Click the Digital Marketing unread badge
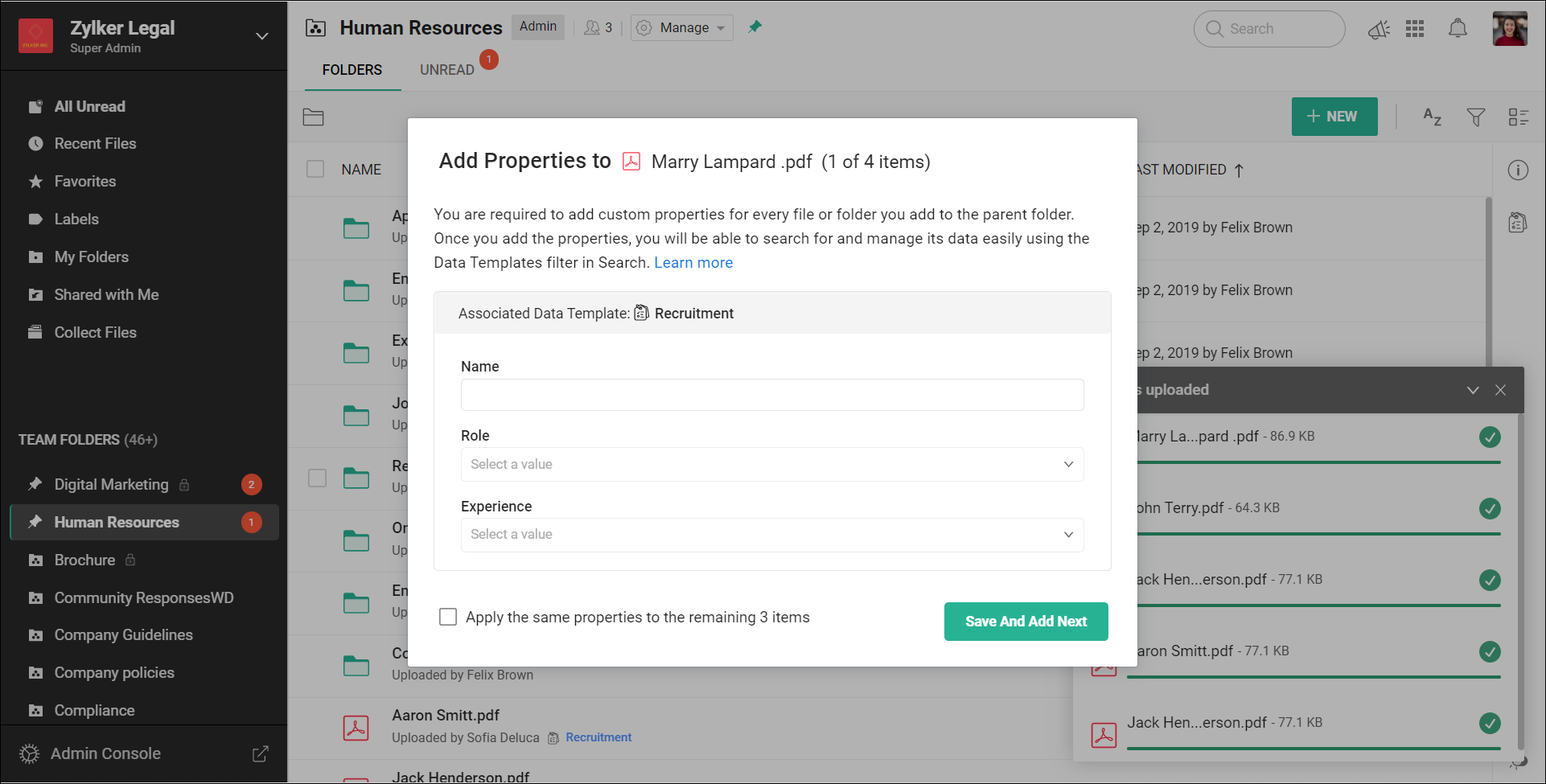The height and width of the screenshot is (784, 1546). tap(252, 485)
